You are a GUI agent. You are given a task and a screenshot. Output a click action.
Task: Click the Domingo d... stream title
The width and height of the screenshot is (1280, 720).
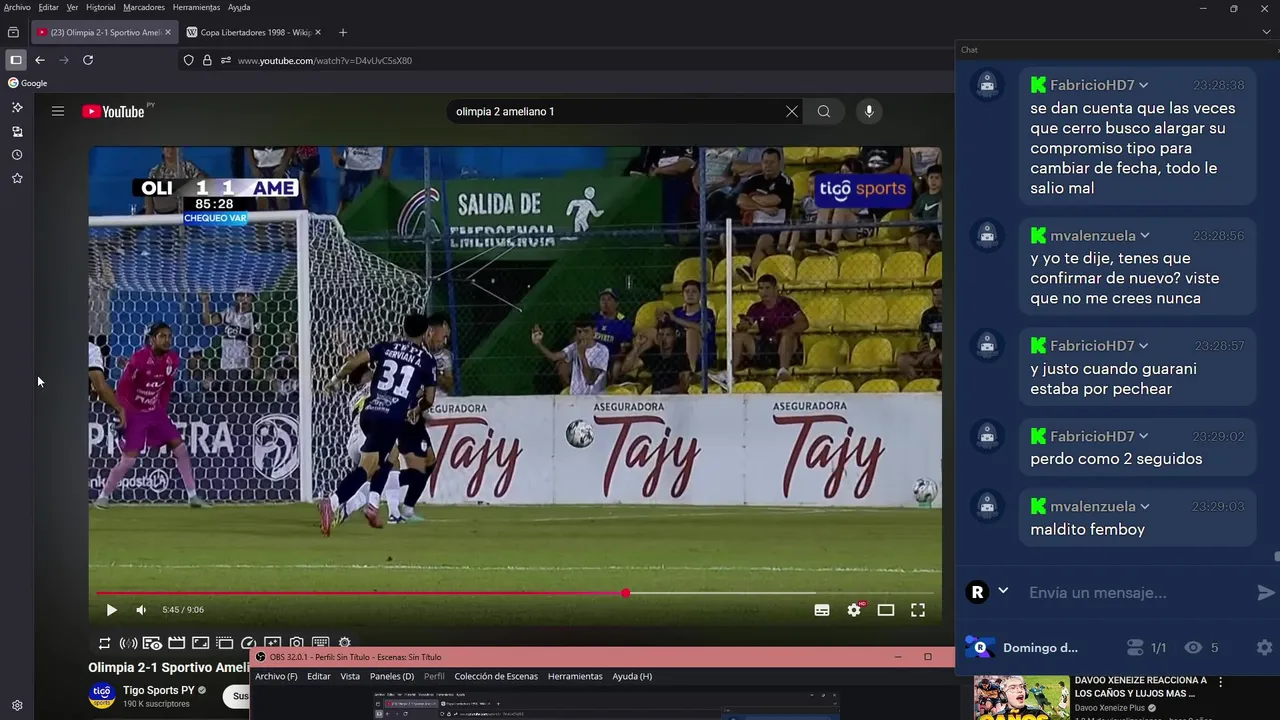click(x=1040, y=648)
